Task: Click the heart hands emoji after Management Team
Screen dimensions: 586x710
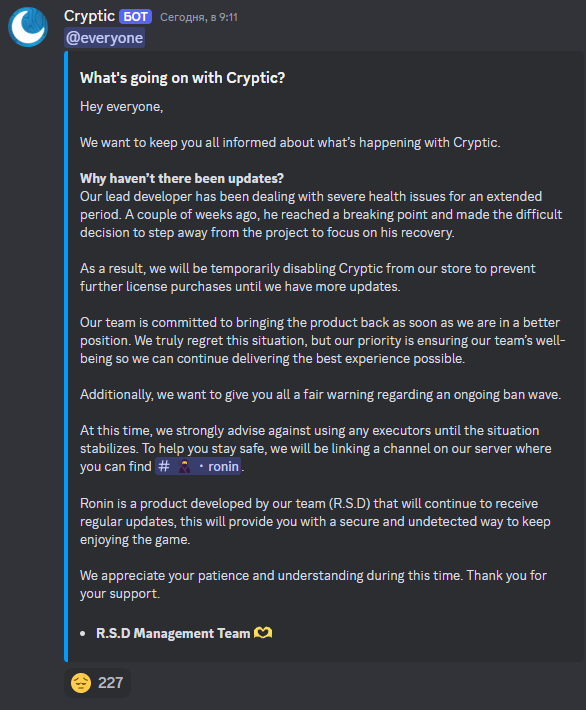Action: (263, 633)
